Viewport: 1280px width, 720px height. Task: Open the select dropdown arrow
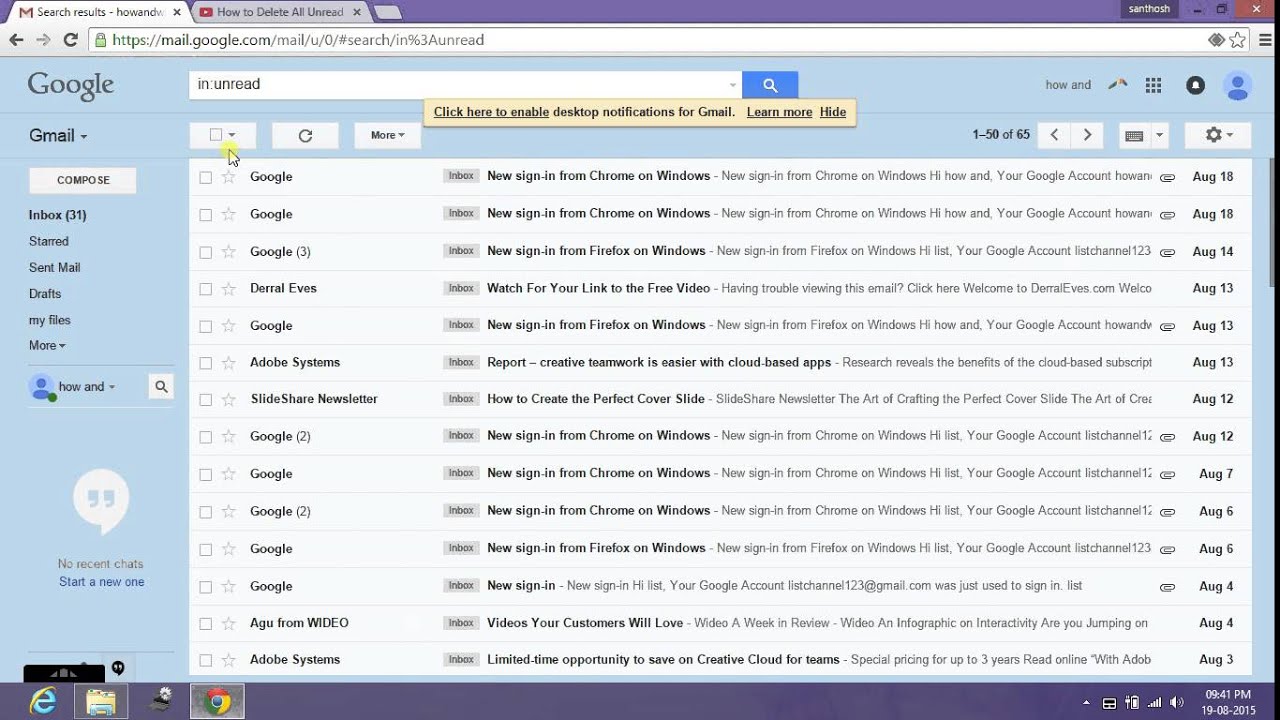pyautogui.click(x=232, y=135)
